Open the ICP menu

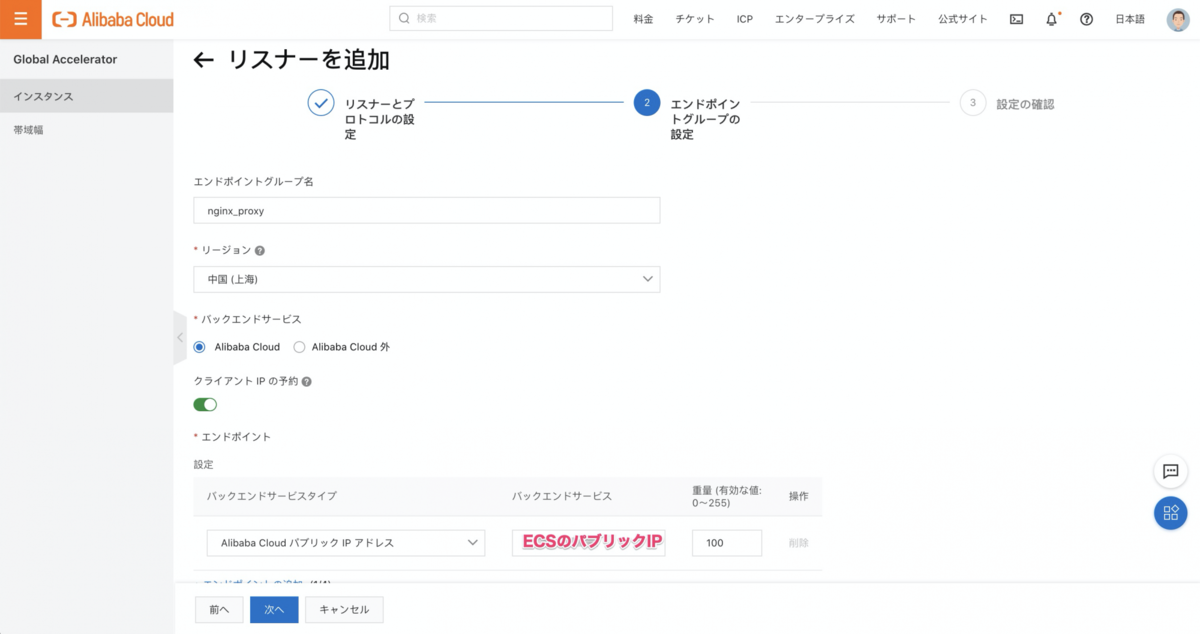click(745, 19)
